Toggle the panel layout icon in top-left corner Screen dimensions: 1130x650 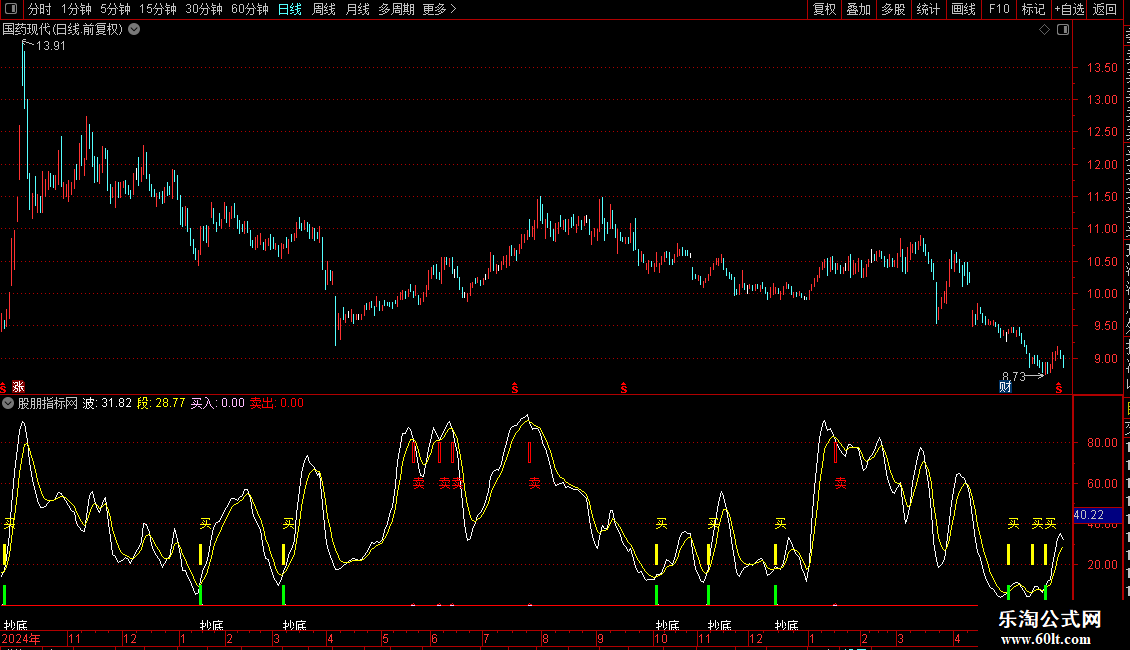pyautogui.click(x=11, y=9)
